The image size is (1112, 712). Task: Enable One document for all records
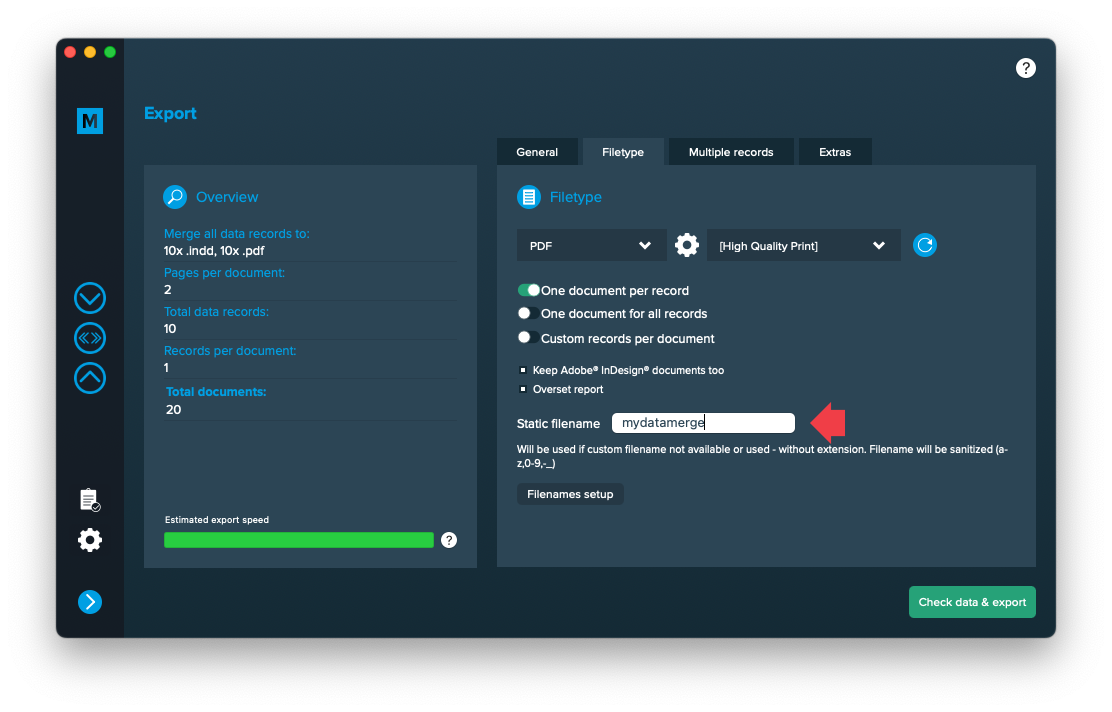(524, 314)
